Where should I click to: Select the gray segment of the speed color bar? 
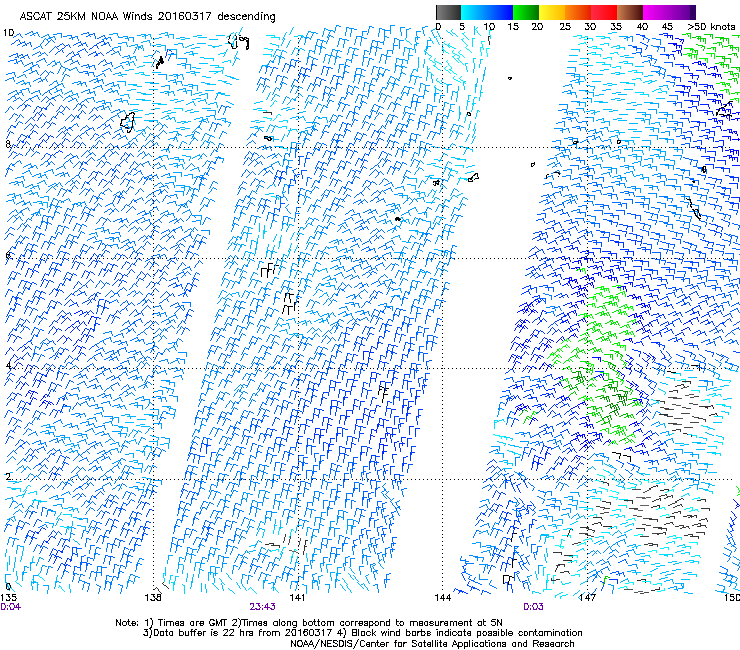click(x=448, y=12)
